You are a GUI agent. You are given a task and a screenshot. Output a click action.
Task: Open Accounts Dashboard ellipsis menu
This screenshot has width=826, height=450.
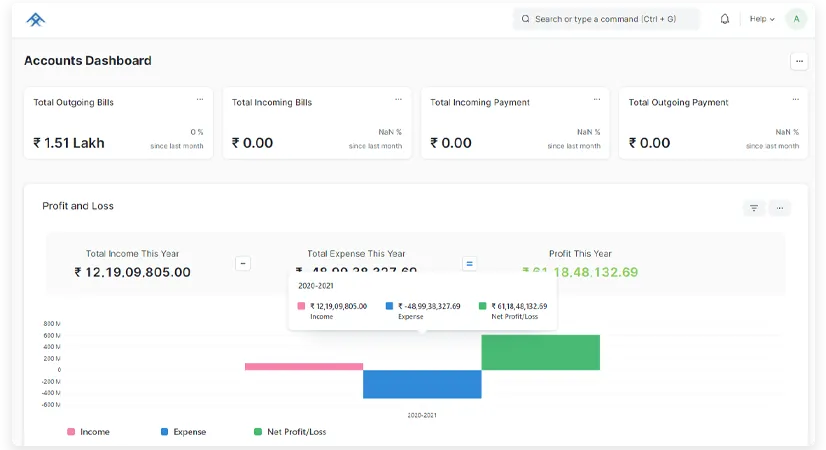click(x=798, y=62)
